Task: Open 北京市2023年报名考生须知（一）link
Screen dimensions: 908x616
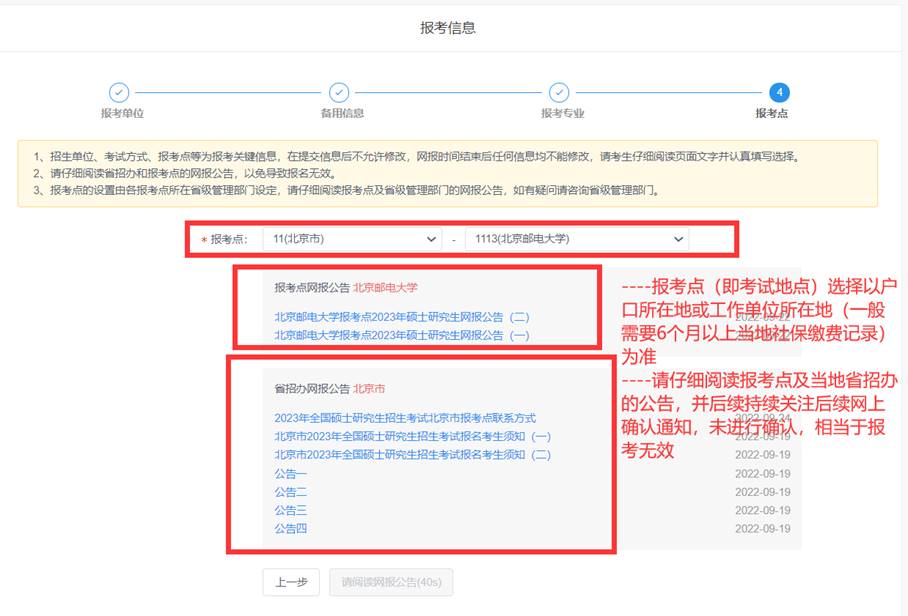Action: click(x=412, y=436)
